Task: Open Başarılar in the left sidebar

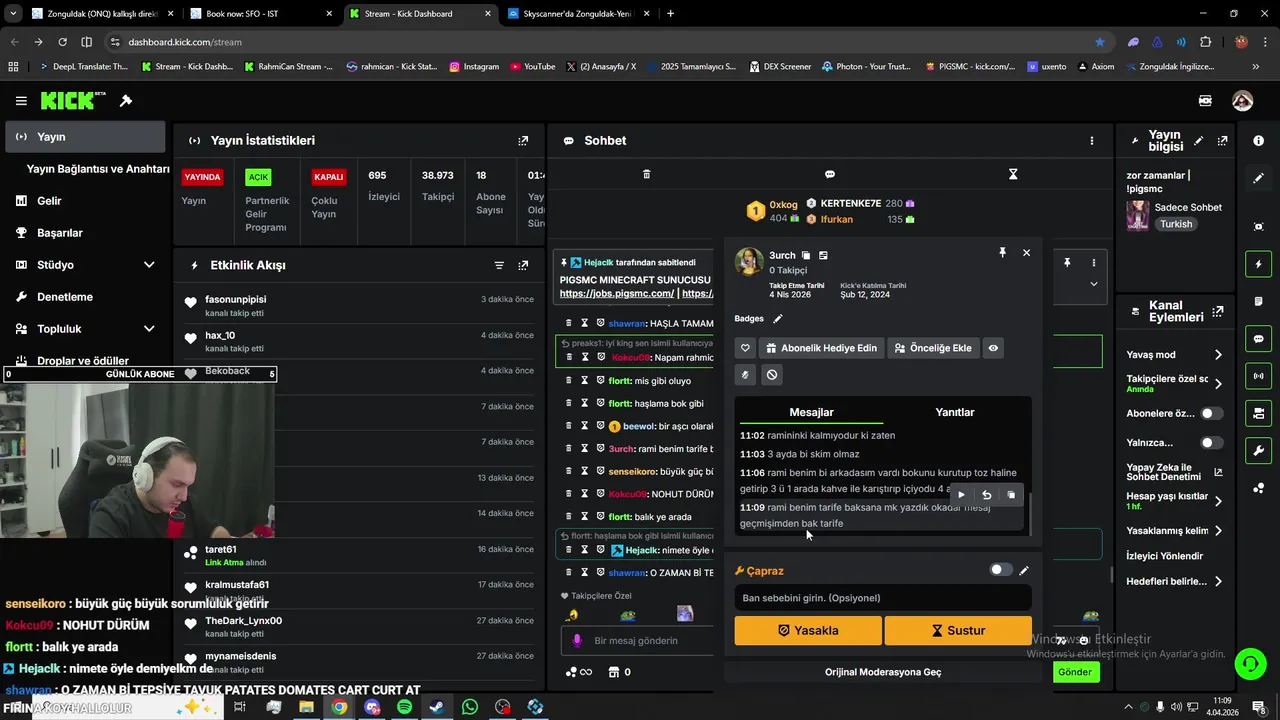Action: (85, 233)
